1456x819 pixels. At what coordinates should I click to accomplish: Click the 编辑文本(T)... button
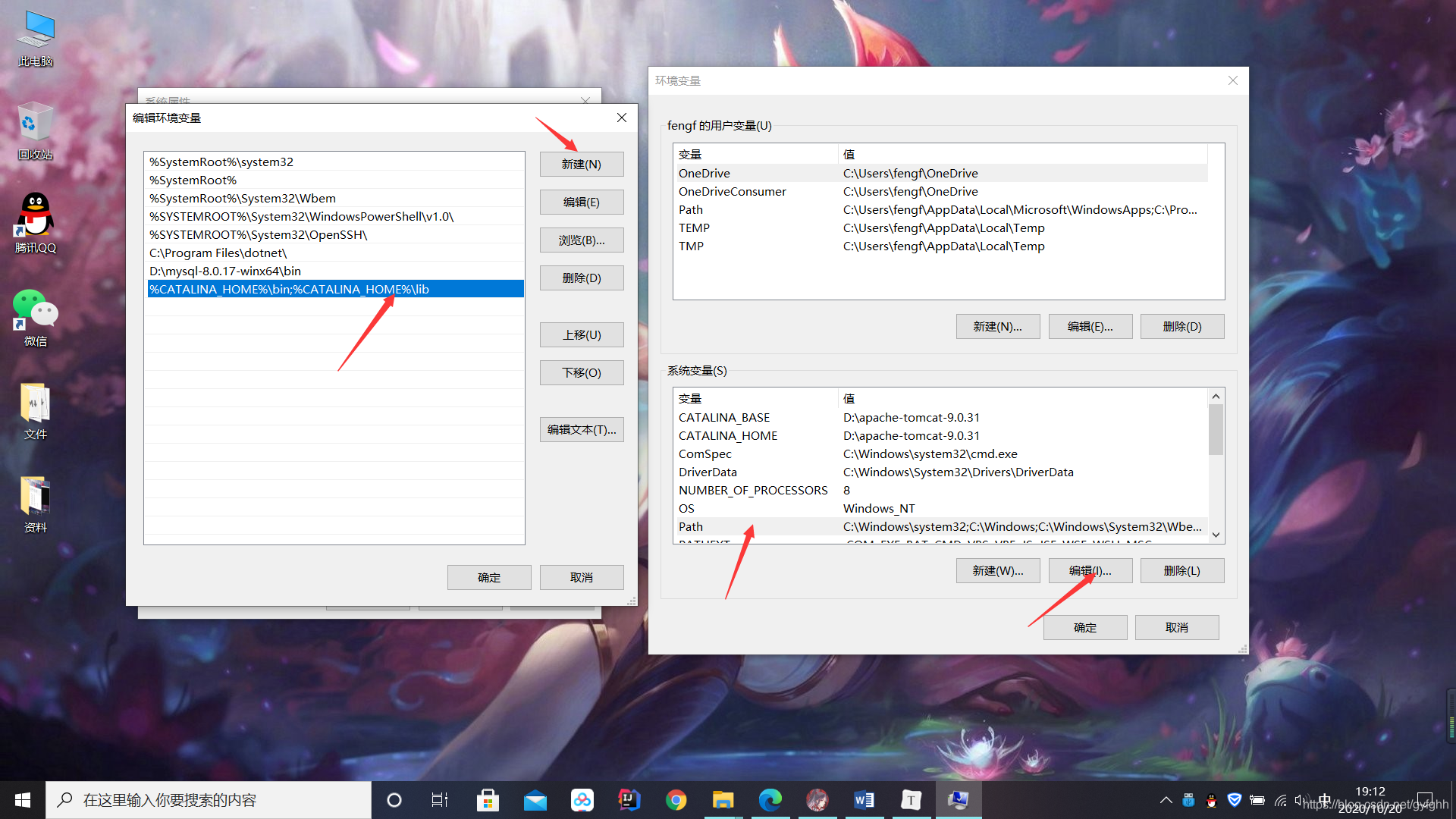(x=582, y=430)
